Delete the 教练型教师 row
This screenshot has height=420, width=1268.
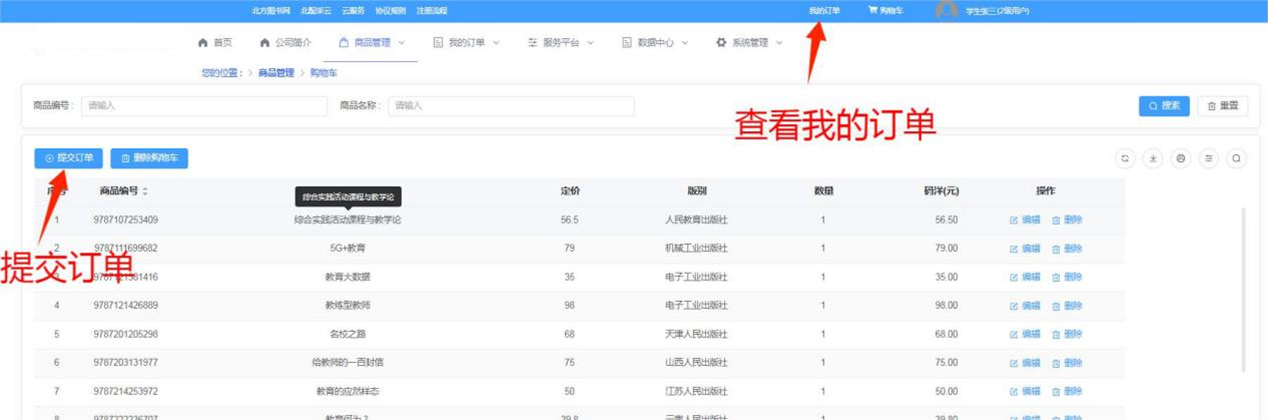1067,305
